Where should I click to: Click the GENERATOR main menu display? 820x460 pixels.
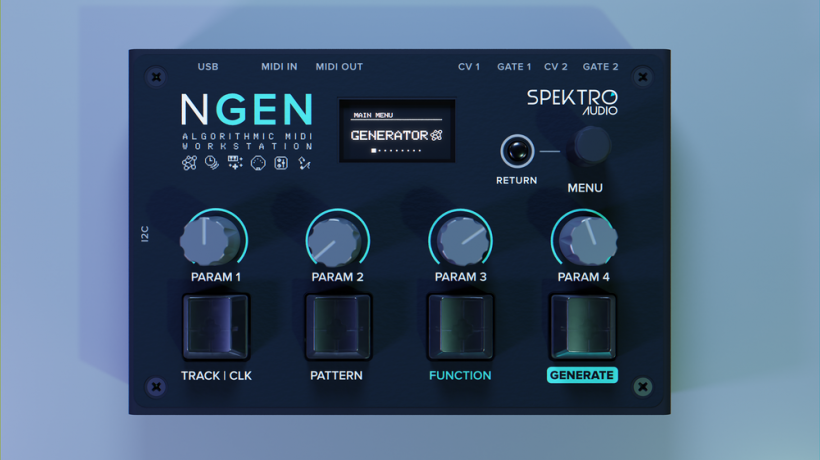tap(396, 131)
